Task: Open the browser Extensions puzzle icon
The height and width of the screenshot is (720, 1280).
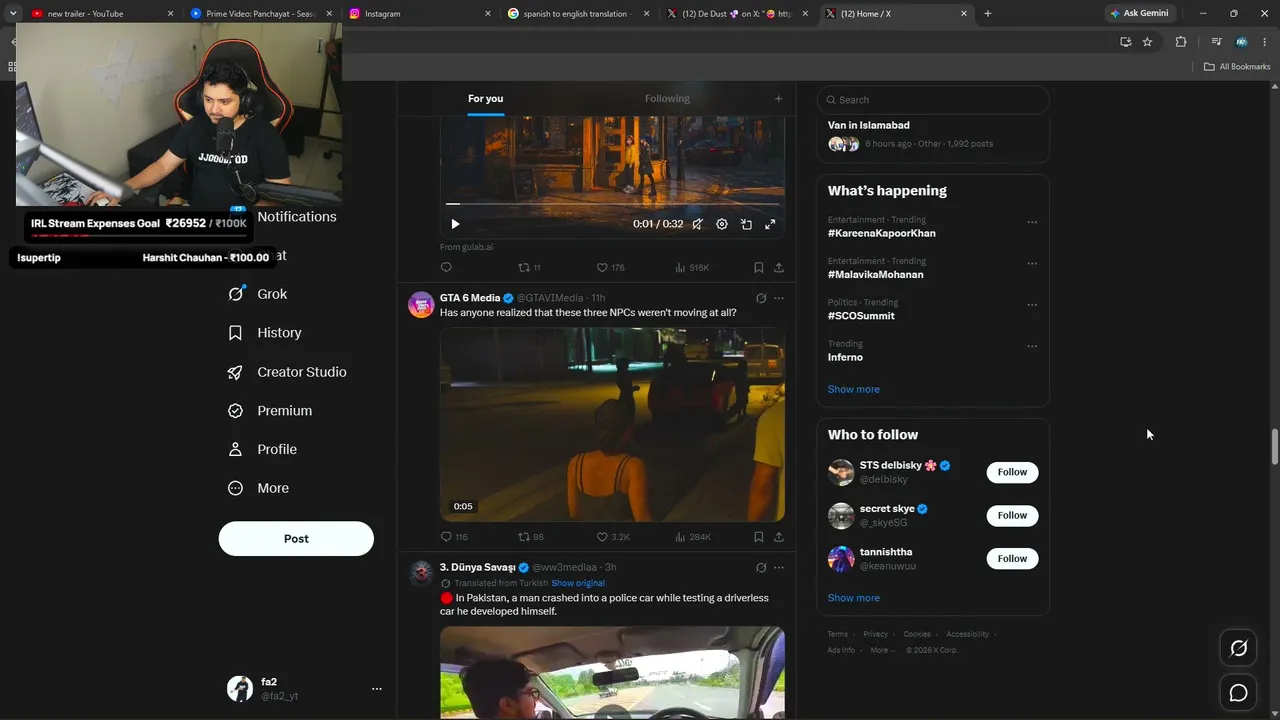Action: point(1181,42)
